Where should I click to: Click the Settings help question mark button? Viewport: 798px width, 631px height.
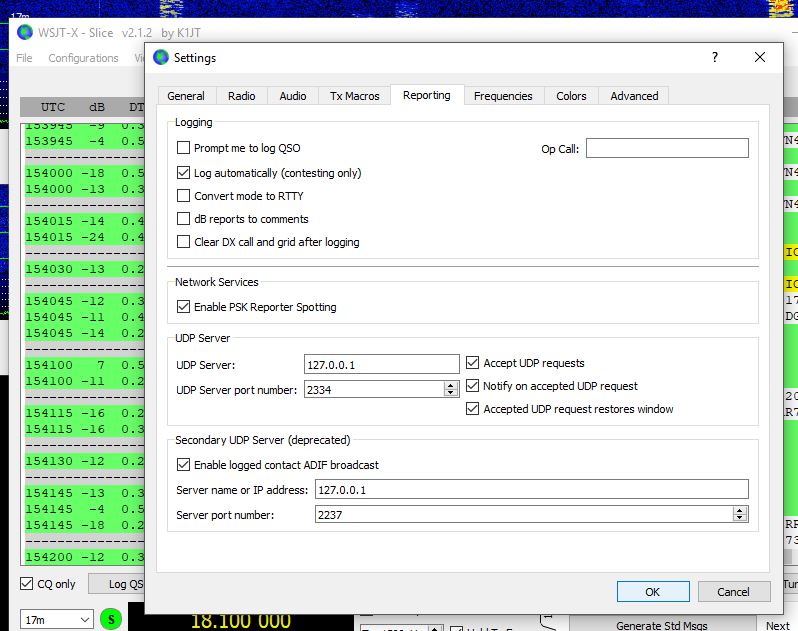point(715,57)
